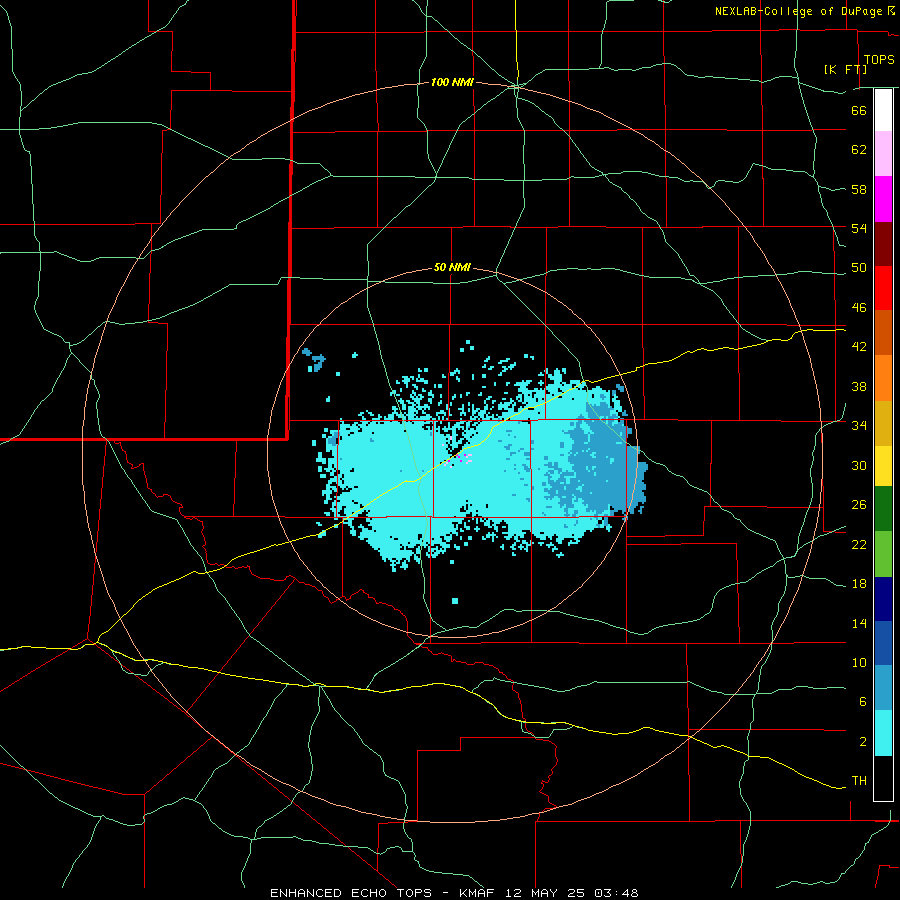900x900 pixels.
Task: Click the "100 NMI" range ring label
Action: coord(452,83)
